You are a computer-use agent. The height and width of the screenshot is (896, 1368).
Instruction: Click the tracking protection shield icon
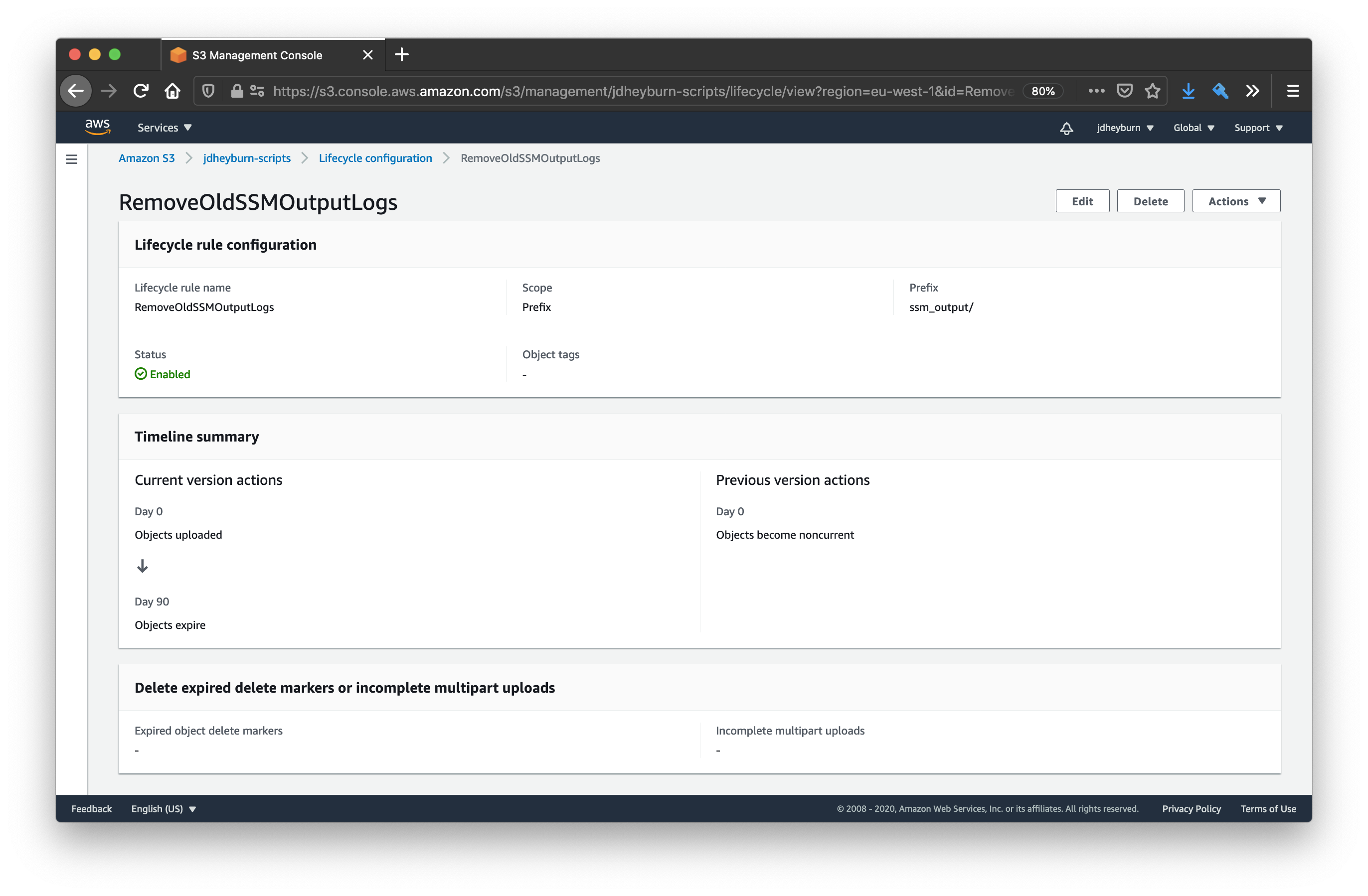[x=209, y=91]
